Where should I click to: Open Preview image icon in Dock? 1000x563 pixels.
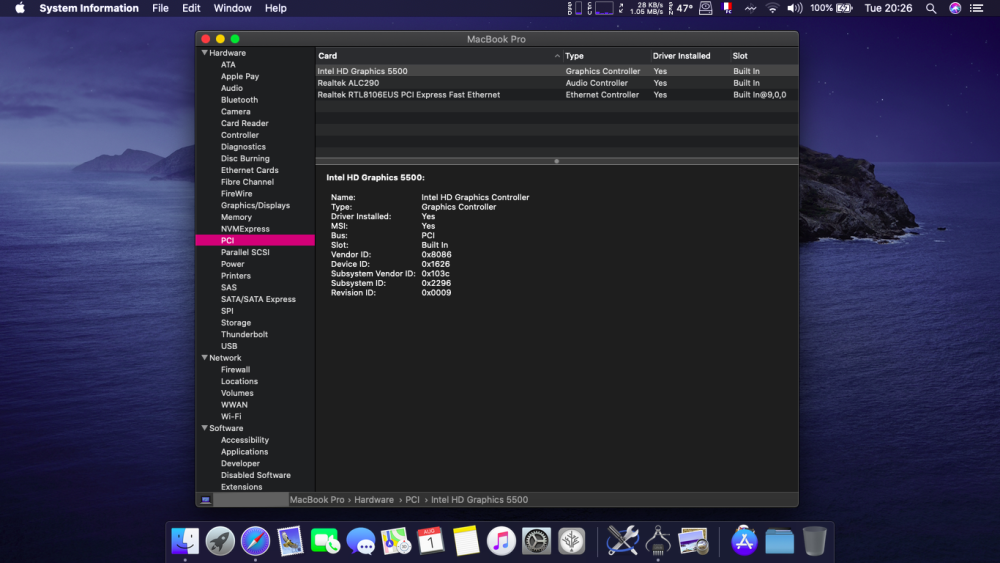click(693, 541)
